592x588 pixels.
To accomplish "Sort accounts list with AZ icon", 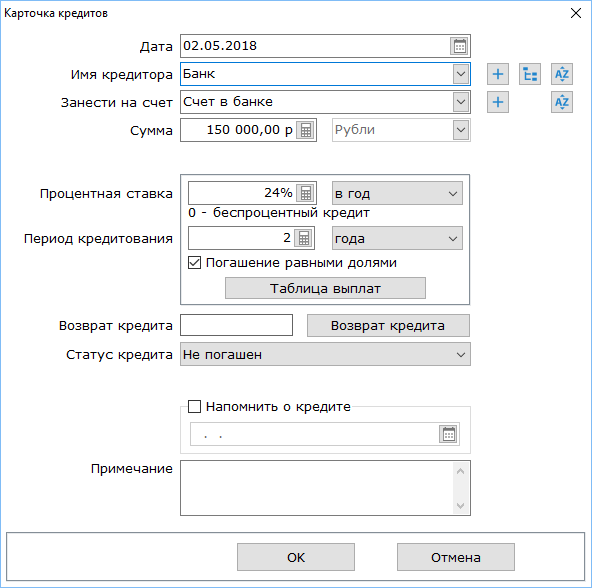I will [562, 102].
